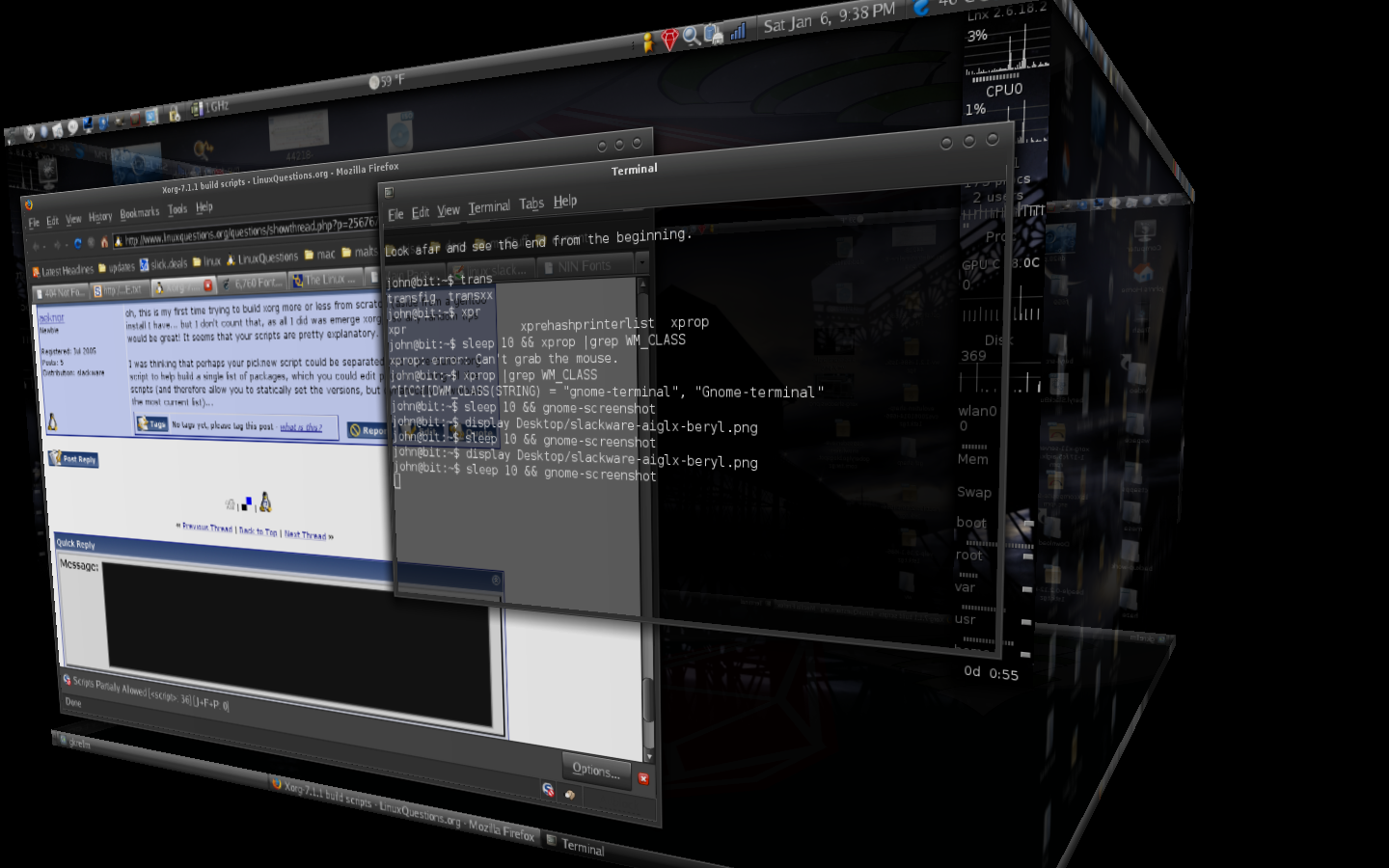Open the Tools menu in Firefox

tap(177, 209)
